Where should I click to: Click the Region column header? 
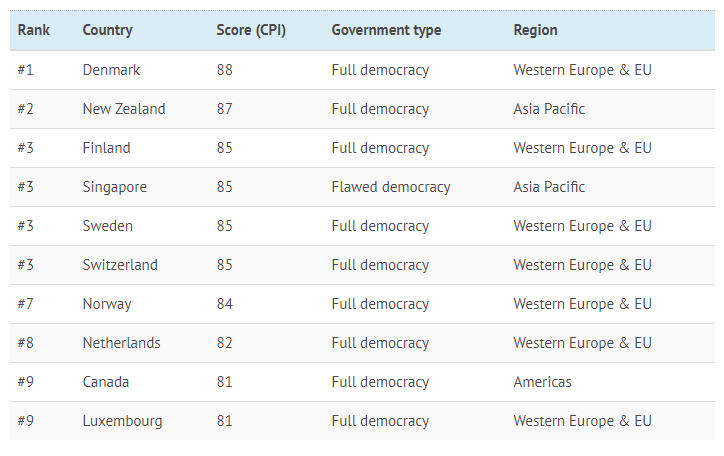[x=535, y=30]
